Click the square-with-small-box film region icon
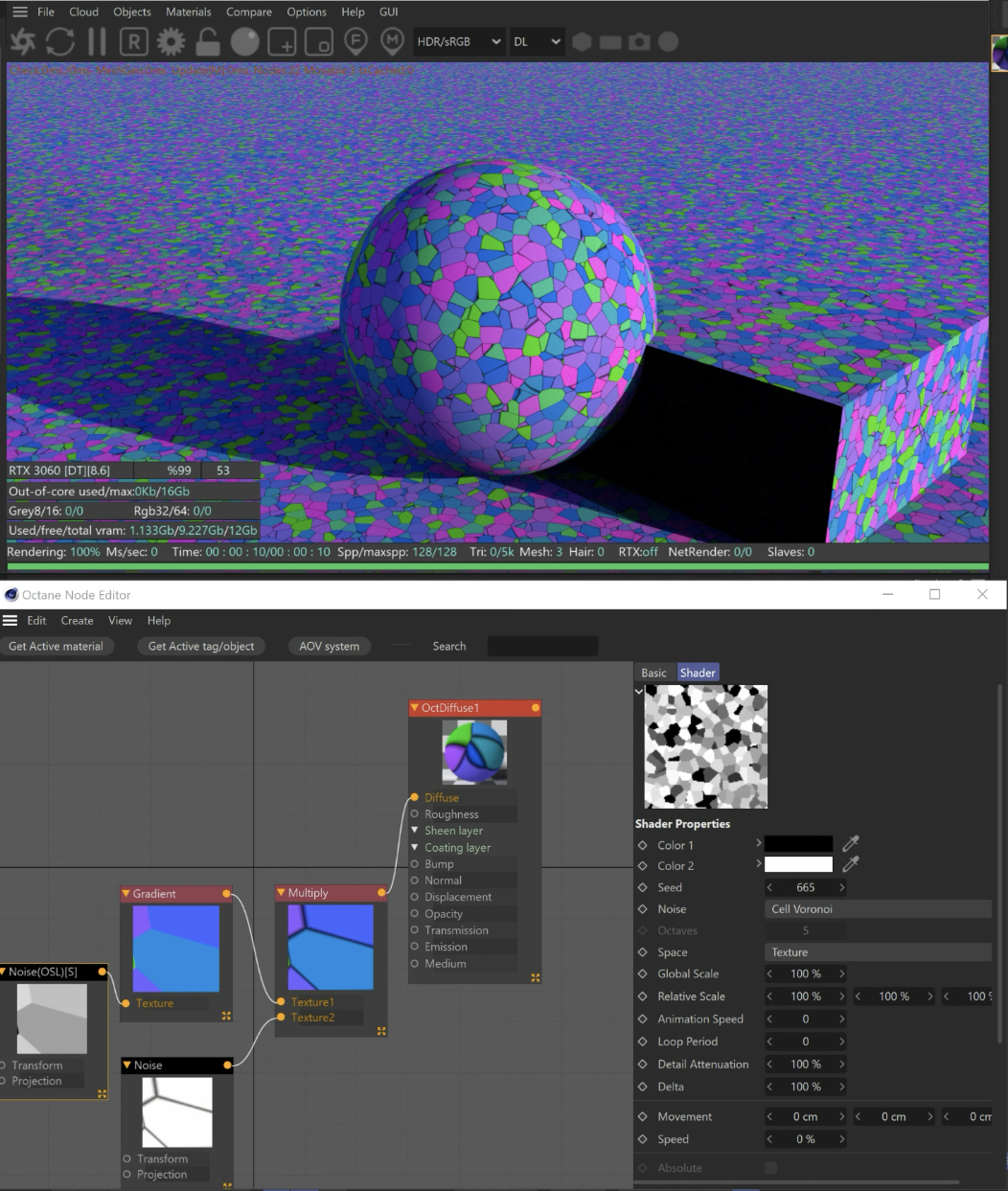This screenshot has height=1191, width=1008. 319,42
